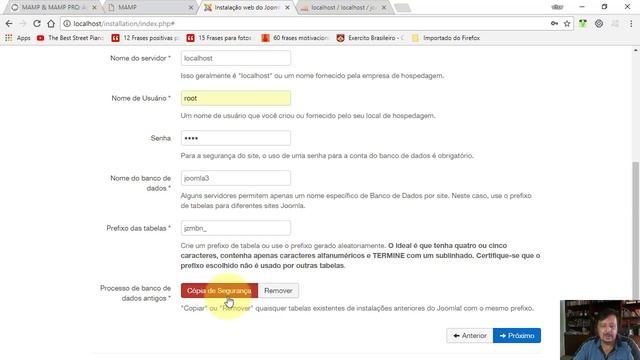The height and width of the screenshot is (360, 640).
Task: Open the browser home page icon
Action: click(x=51, y=24)
